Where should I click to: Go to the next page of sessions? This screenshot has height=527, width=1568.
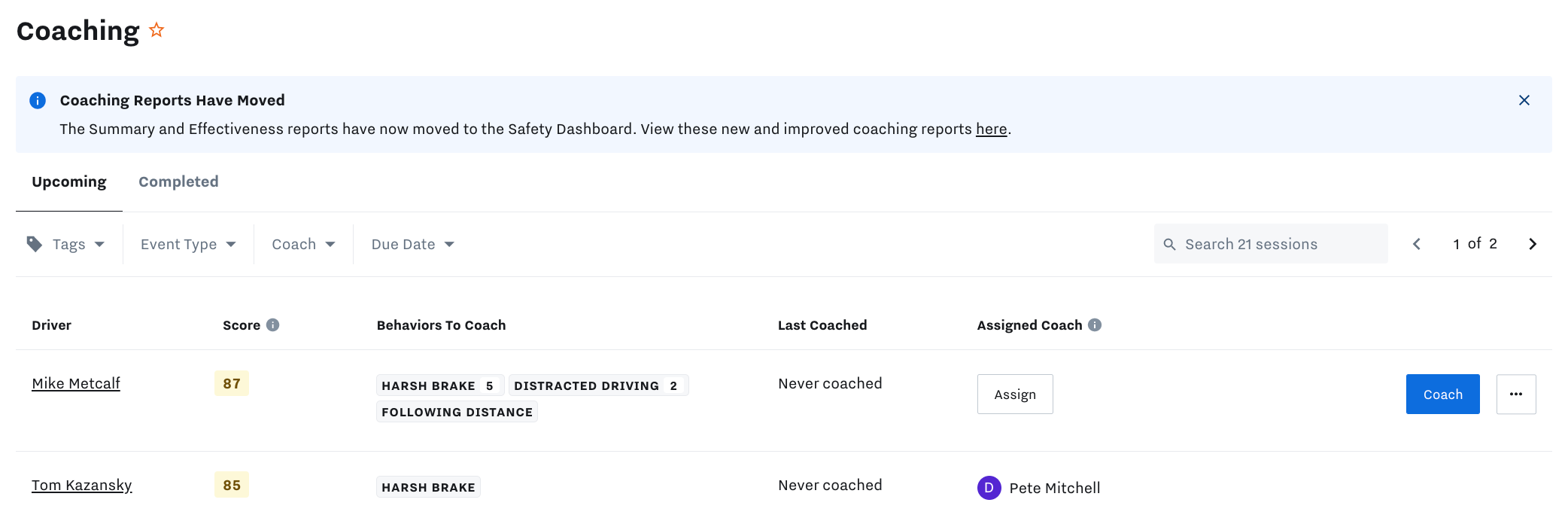click(x=1533, y=243)
